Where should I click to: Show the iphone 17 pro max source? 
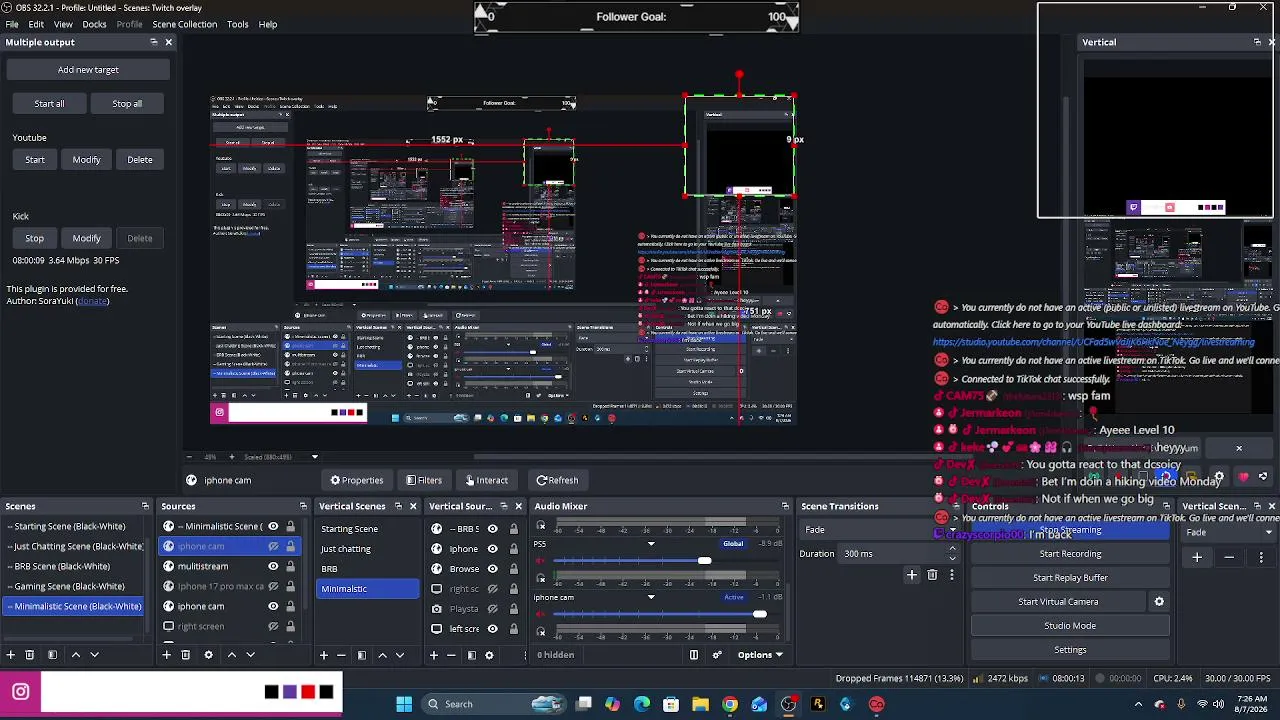pyautogui.click(x=273, y=586)
